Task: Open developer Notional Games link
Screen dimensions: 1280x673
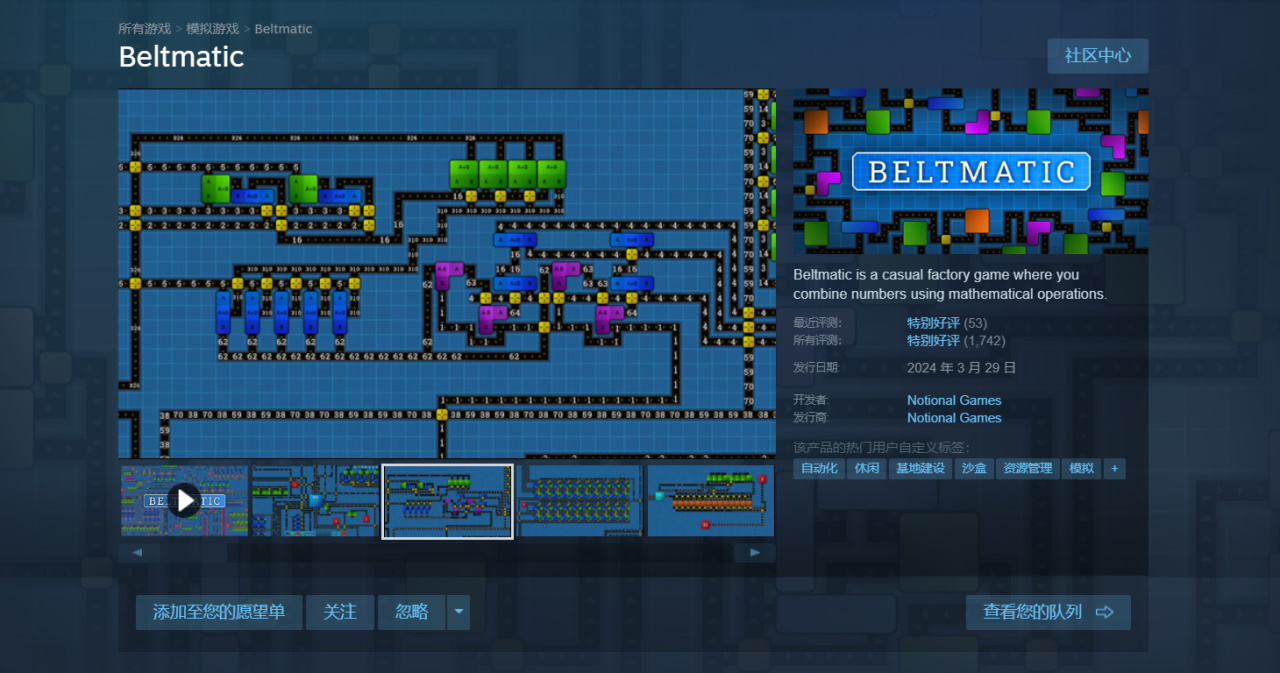Action: pyautogui.click(x=954, y=400)
